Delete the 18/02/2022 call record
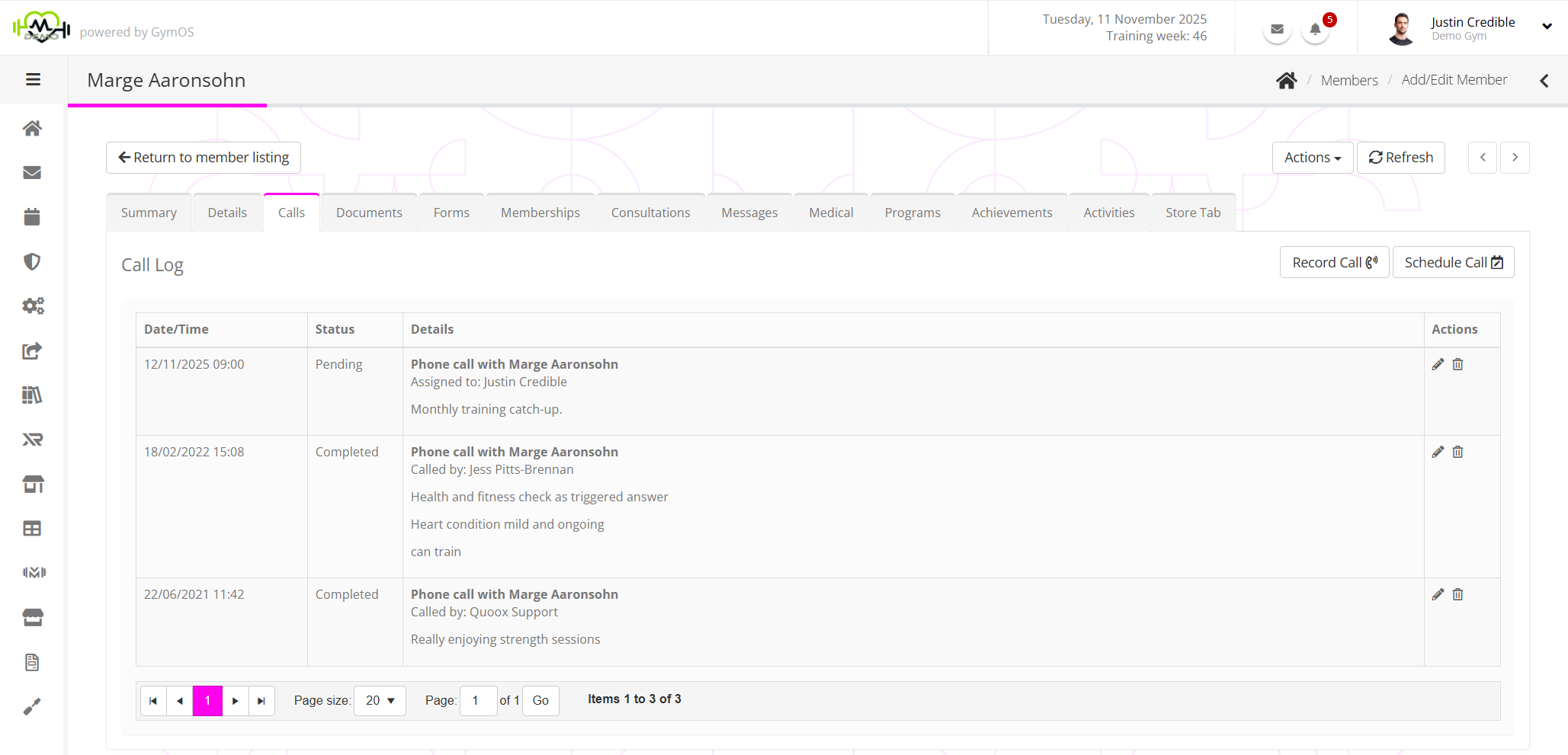 (x=1457, y=452)
